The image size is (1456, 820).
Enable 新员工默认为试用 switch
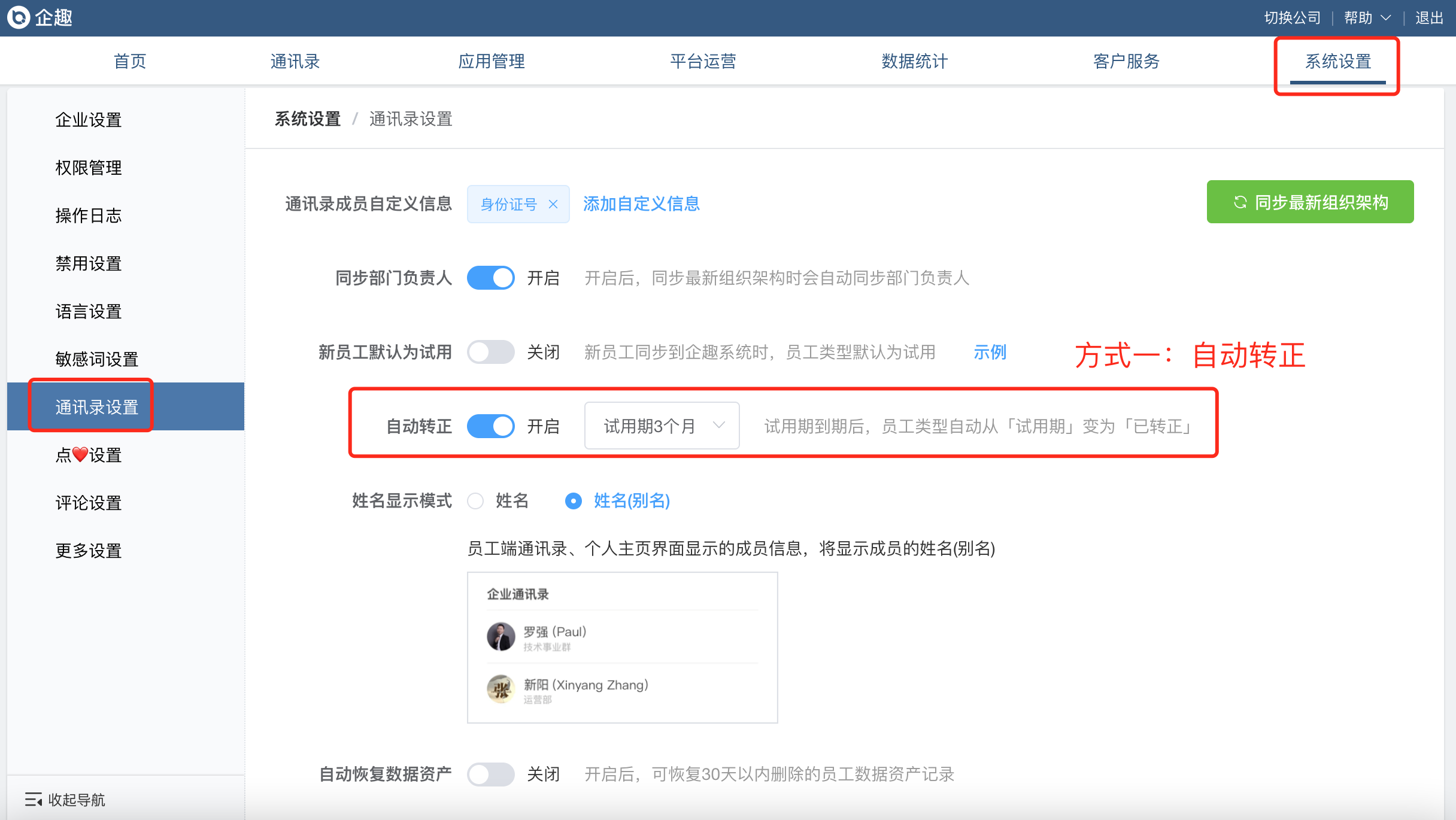click(x=490, y=352)
